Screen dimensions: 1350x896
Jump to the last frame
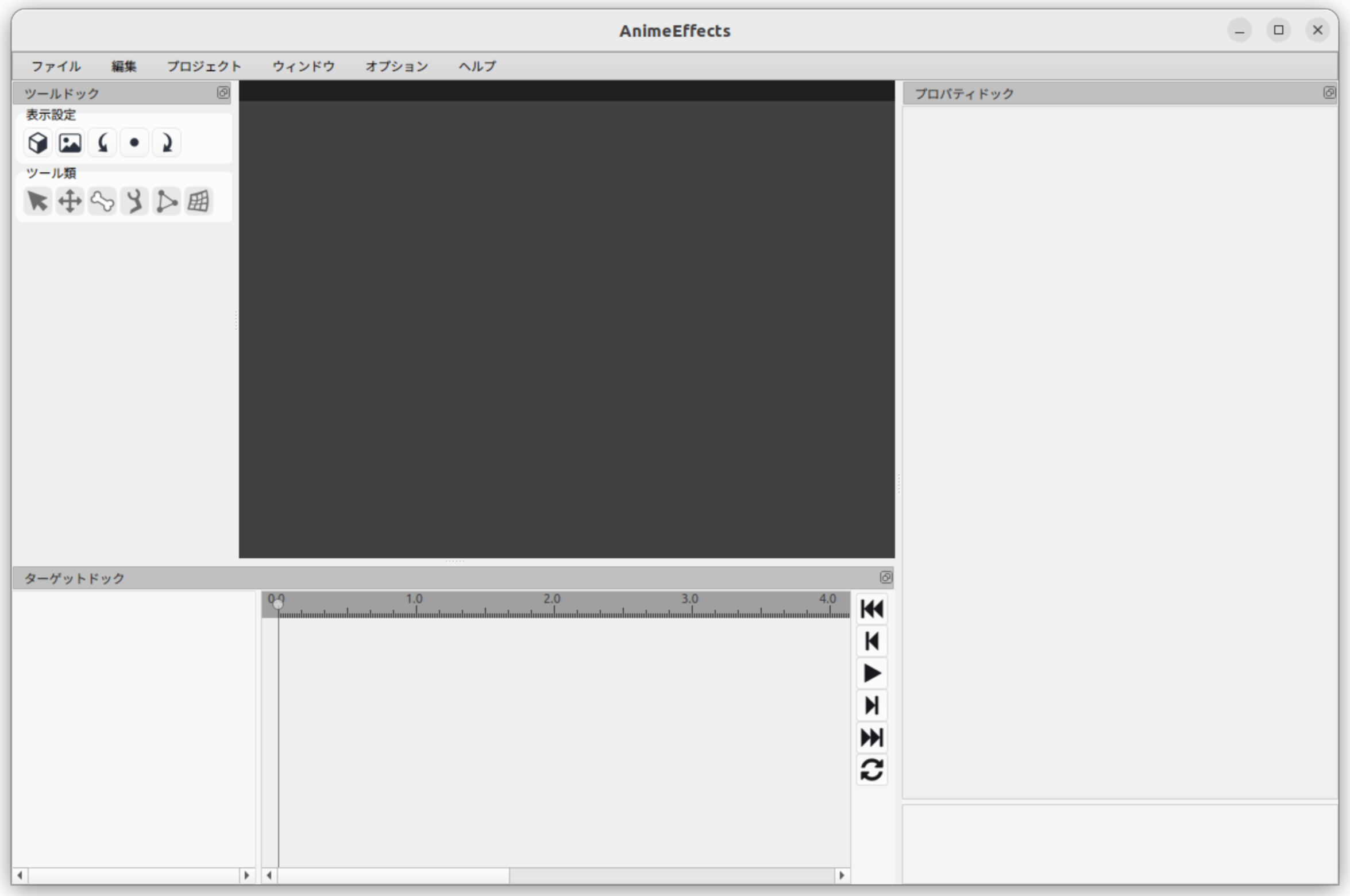[x=871, y=737]
